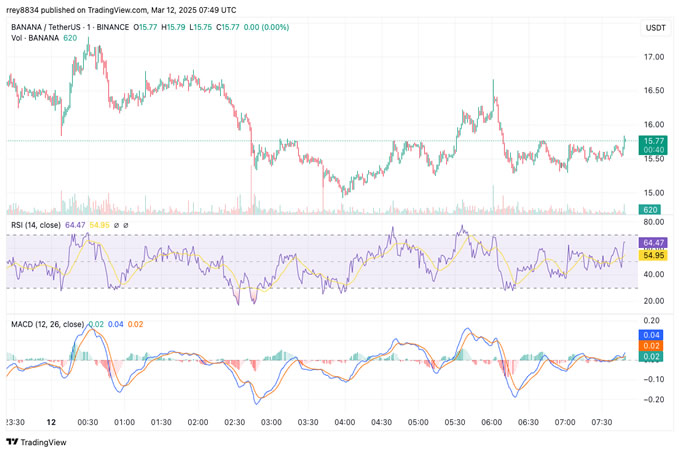The image size is (680, 453).
Task: Click the green 15.77 current price tag
Action: (x=654, y=141)
